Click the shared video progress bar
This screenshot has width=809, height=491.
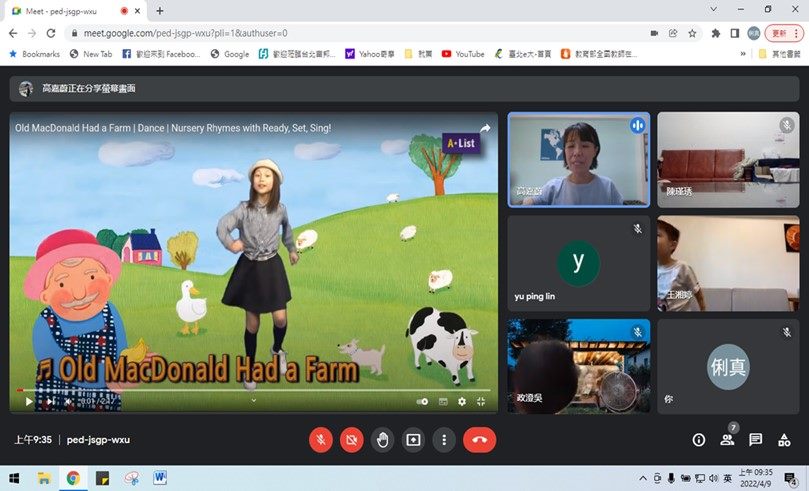tap(250, 390)
